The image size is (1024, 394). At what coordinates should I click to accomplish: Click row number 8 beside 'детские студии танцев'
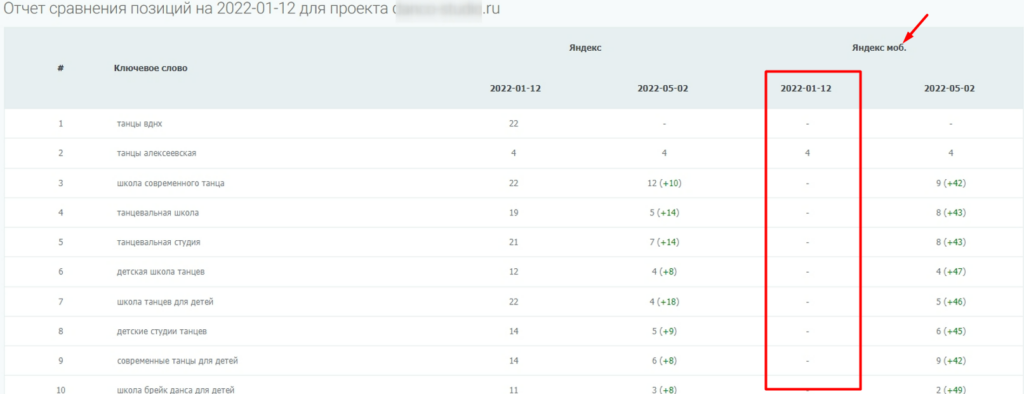[61, 331]
